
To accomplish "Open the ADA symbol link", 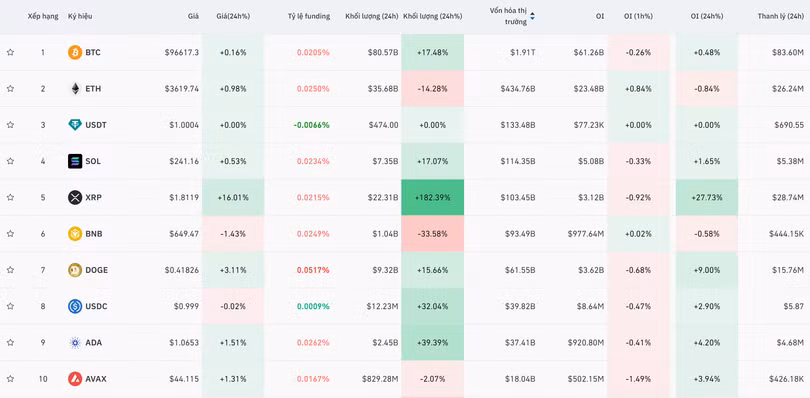I will [94, 342].
